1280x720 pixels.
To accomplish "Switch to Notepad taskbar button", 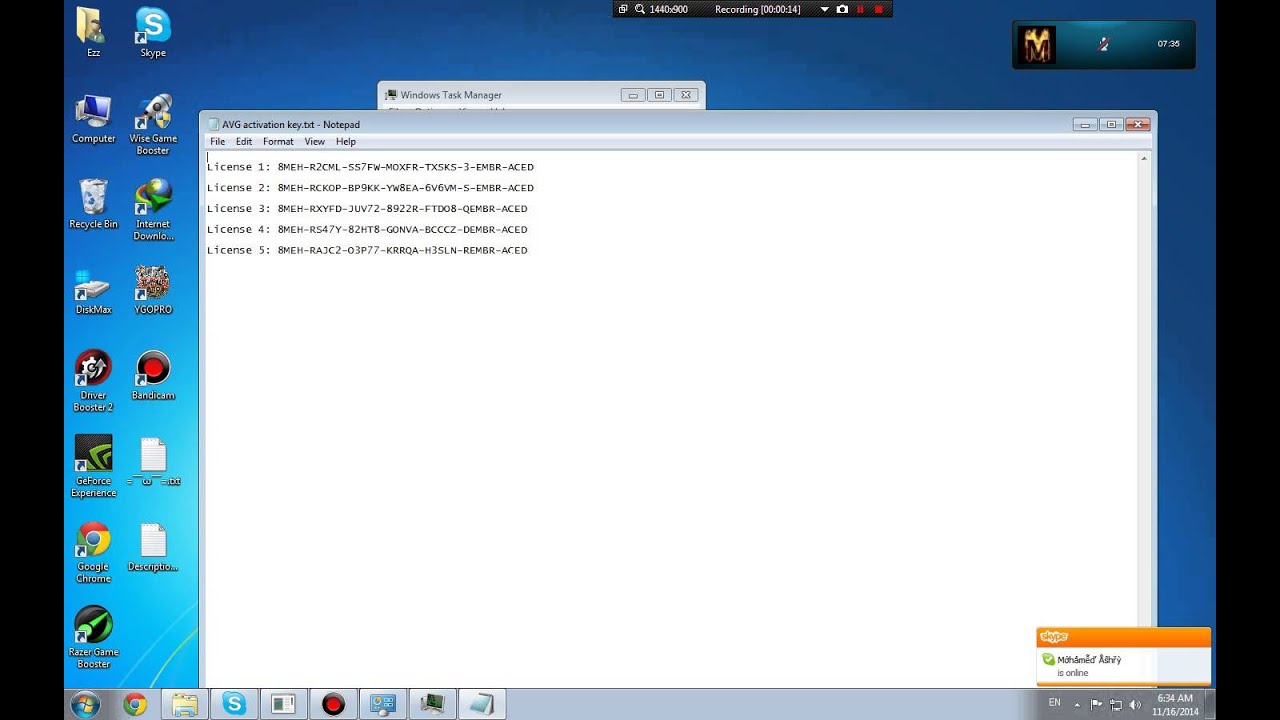I will (481, 704).
